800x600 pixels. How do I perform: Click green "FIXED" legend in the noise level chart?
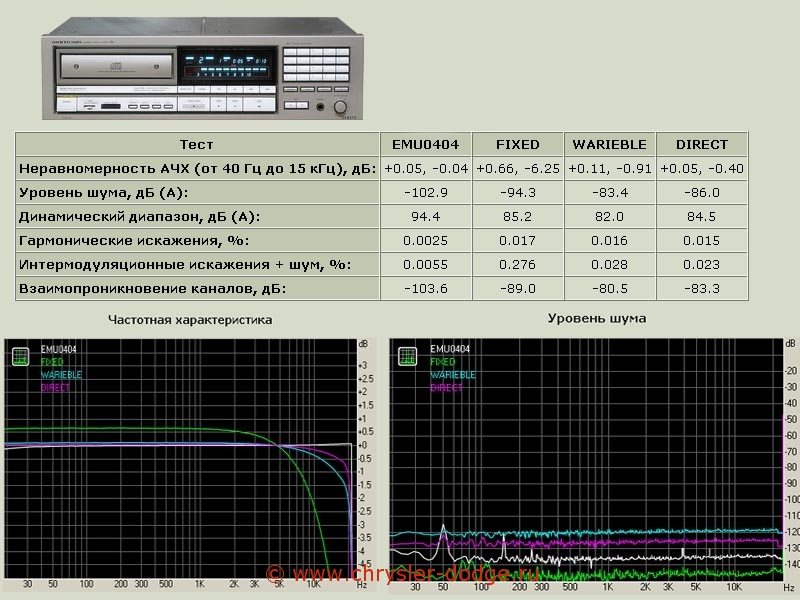pos(442,362)
